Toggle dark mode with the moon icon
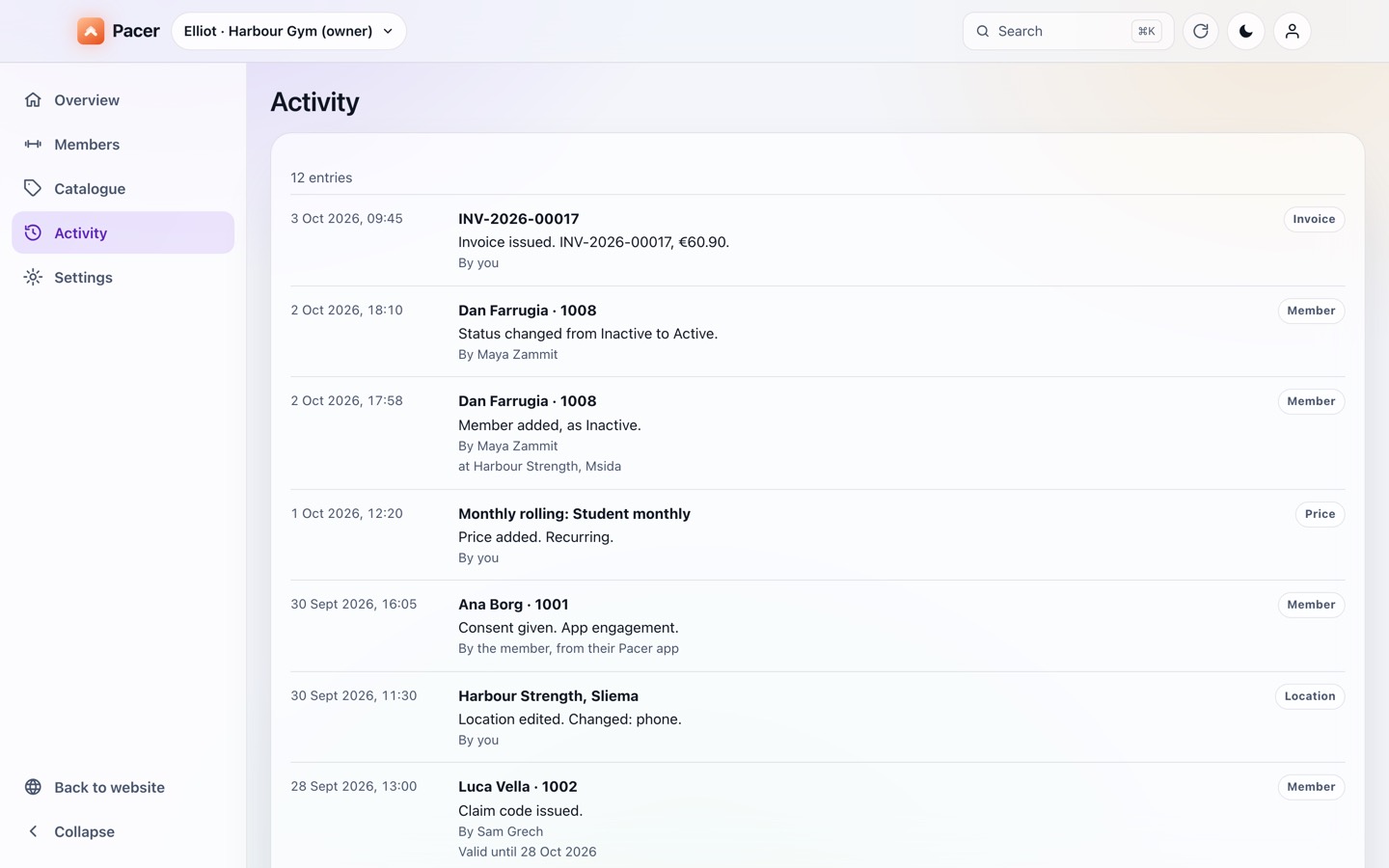The image size is (1389, 868). tap(1246, 31)
